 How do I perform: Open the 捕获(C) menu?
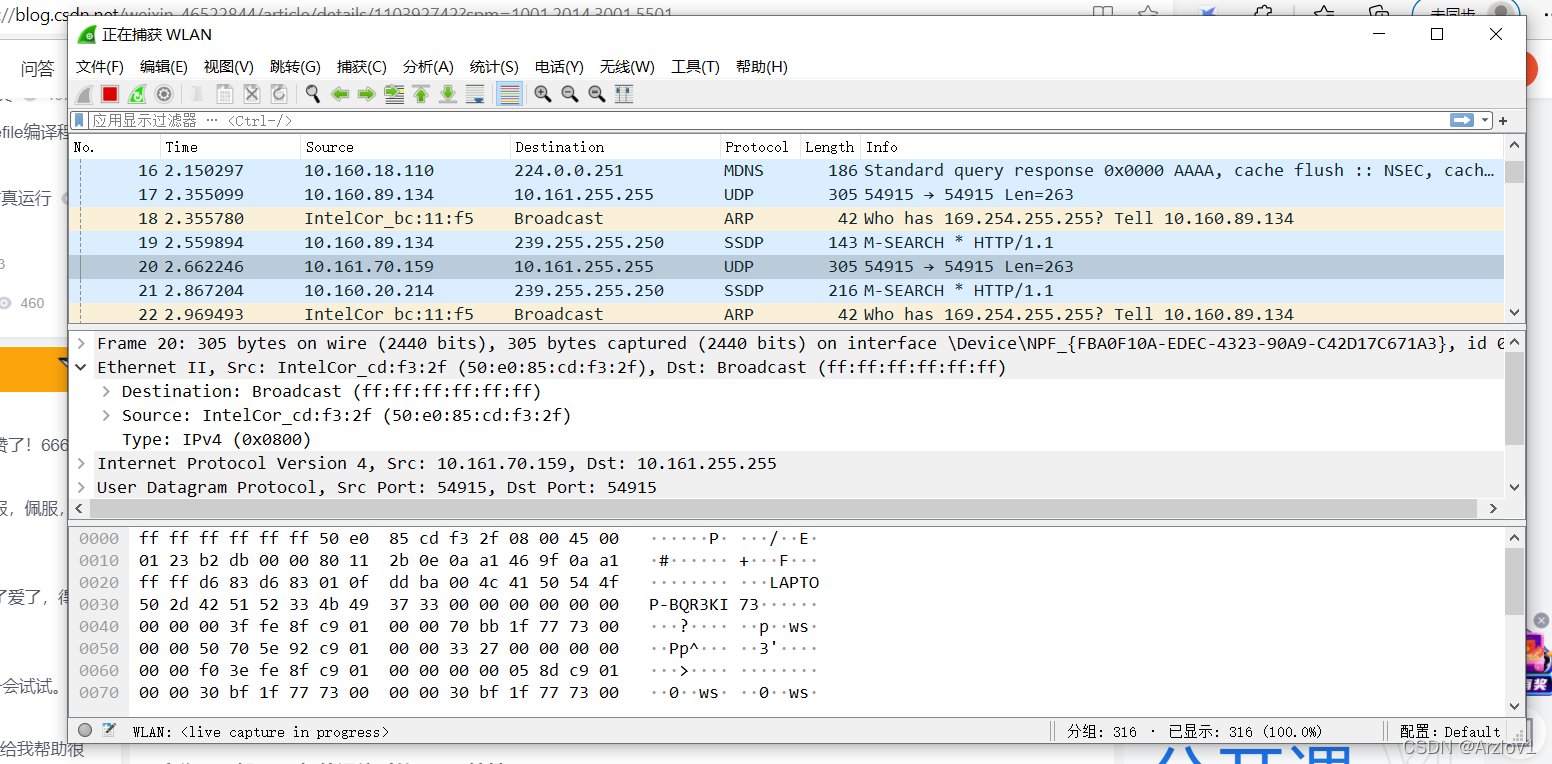(362, 66)
